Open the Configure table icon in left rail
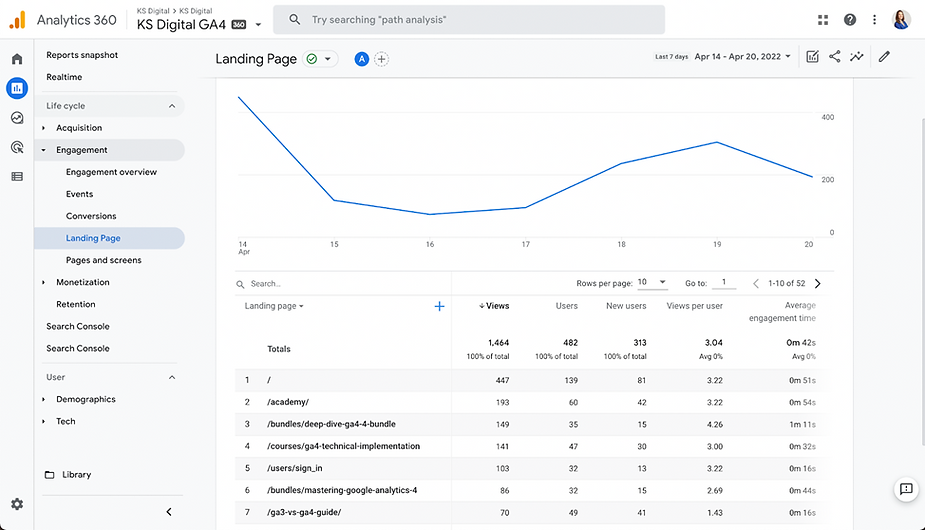The height and width of the screenshot is (530, 925). (17, 176)
